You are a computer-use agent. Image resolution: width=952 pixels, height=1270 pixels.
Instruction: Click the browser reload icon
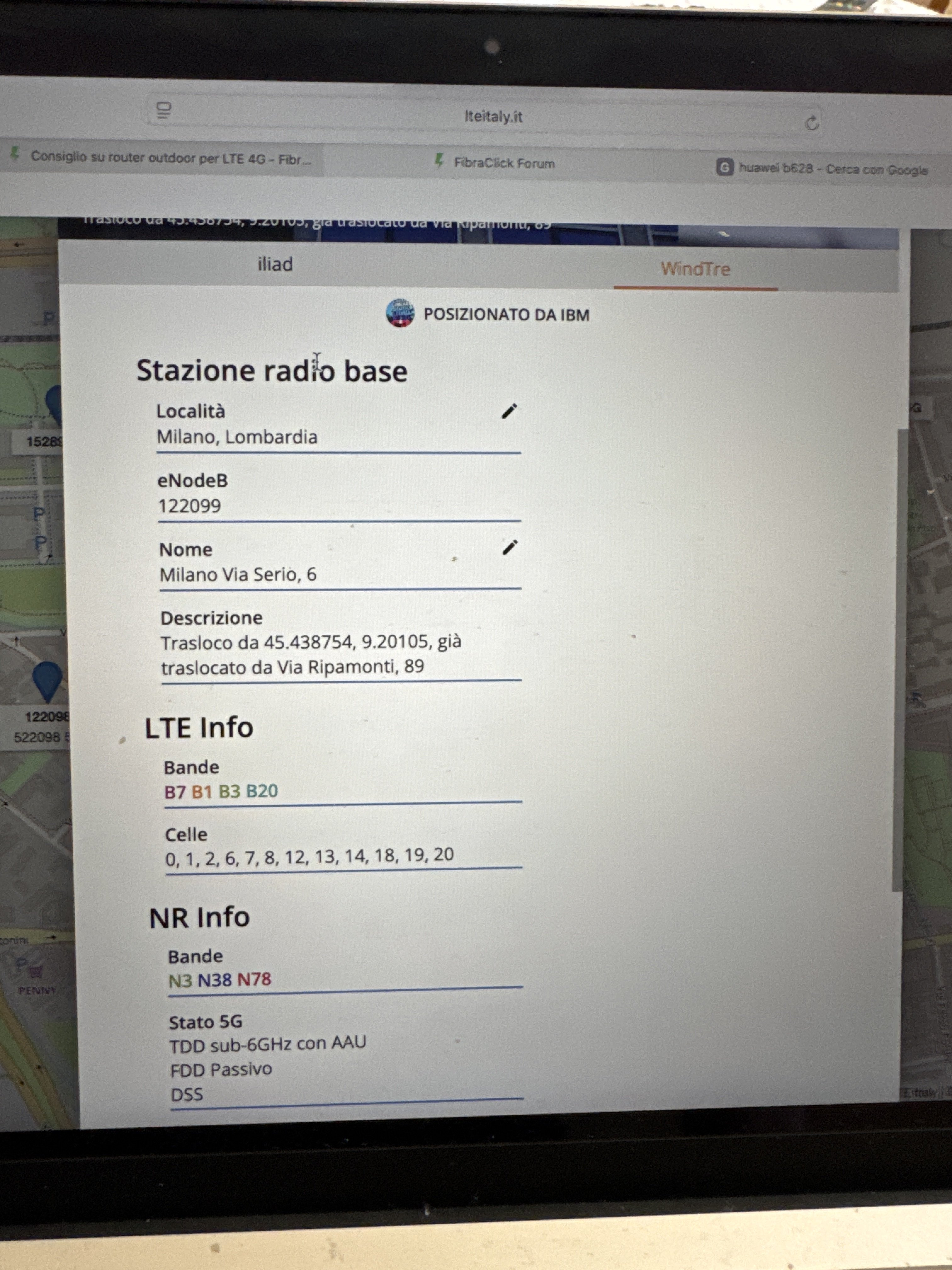[811, 123]
